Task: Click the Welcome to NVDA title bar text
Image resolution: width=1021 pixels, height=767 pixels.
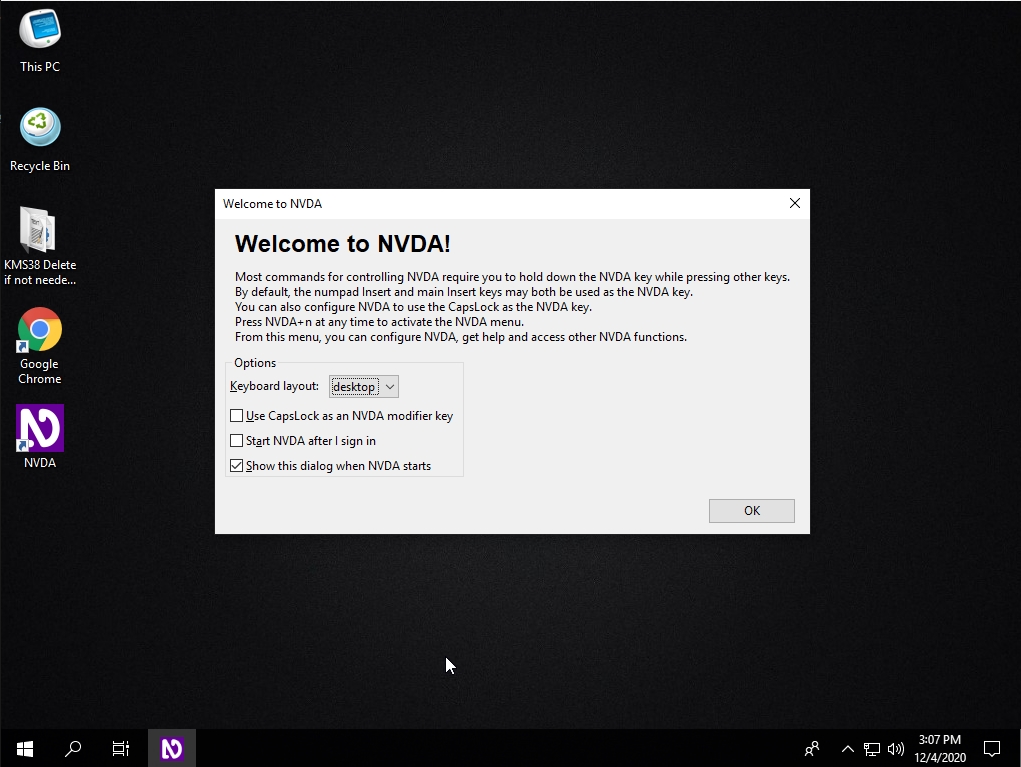Action: coord(272,204)
